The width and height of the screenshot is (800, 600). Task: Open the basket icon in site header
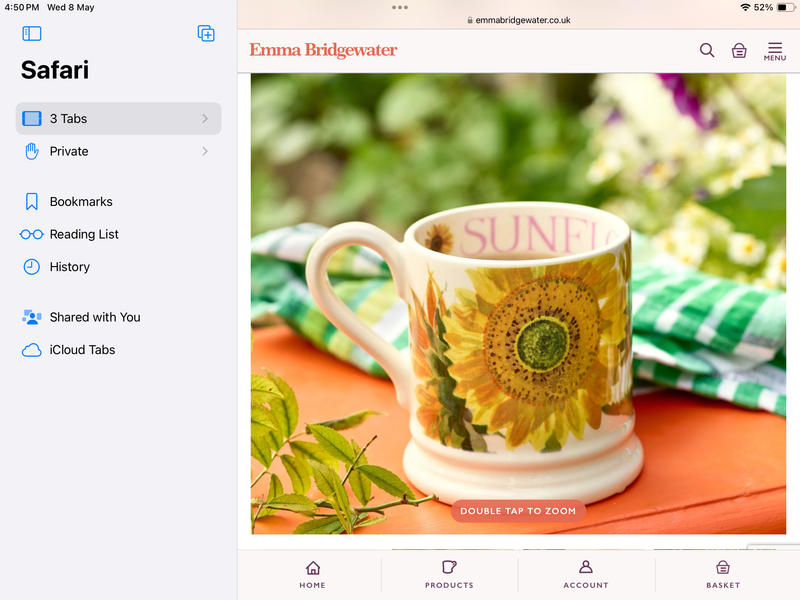point(739,51)
